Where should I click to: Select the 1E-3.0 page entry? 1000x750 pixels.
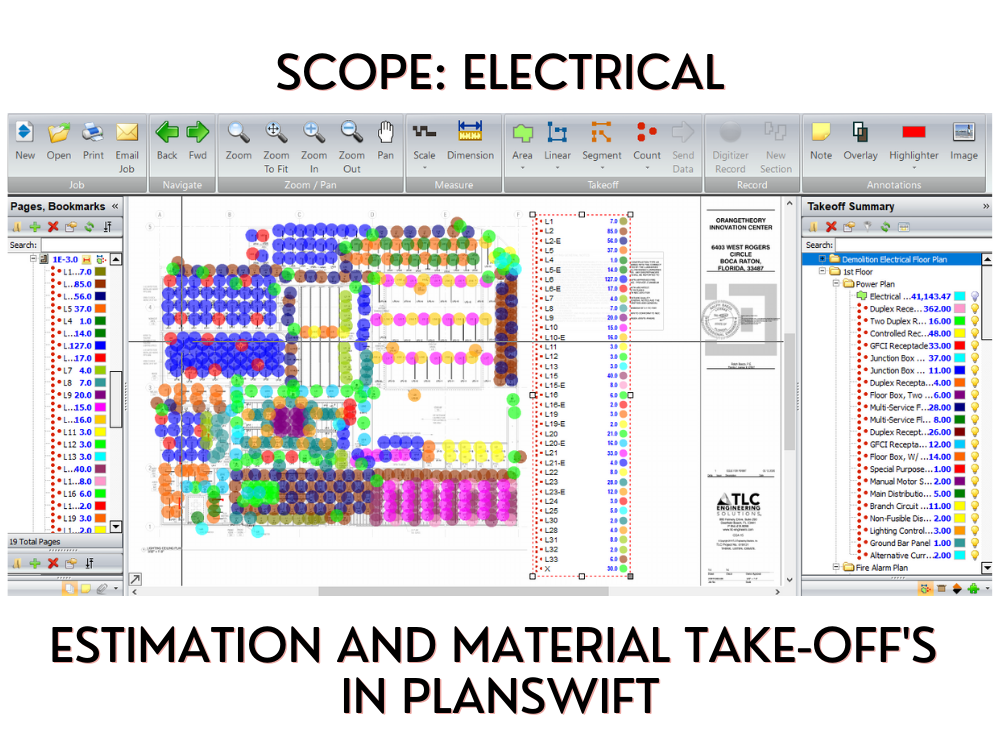[65, 260]
